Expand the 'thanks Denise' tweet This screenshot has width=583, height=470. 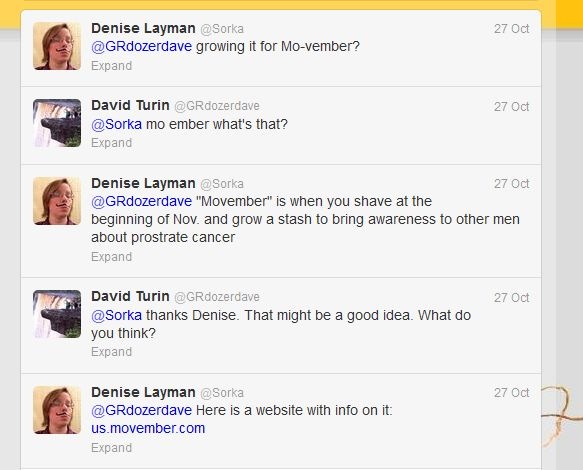(x=112, y=352)
